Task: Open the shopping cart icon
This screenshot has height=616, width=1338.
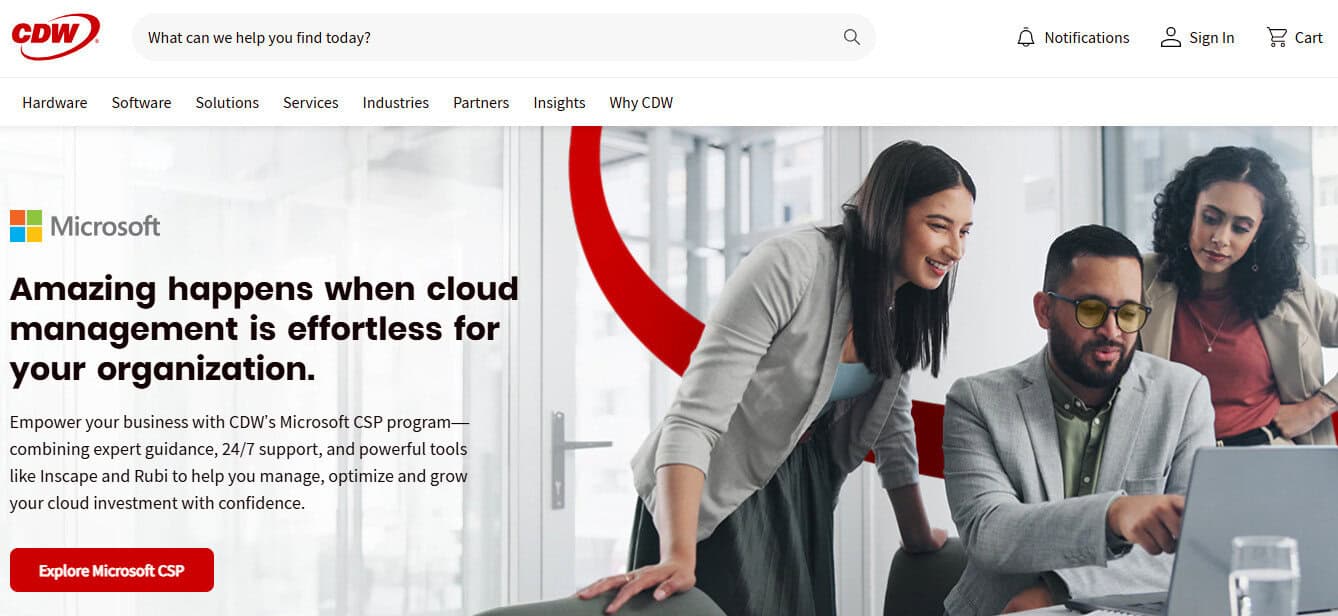Action: [x=1275, y=37]
